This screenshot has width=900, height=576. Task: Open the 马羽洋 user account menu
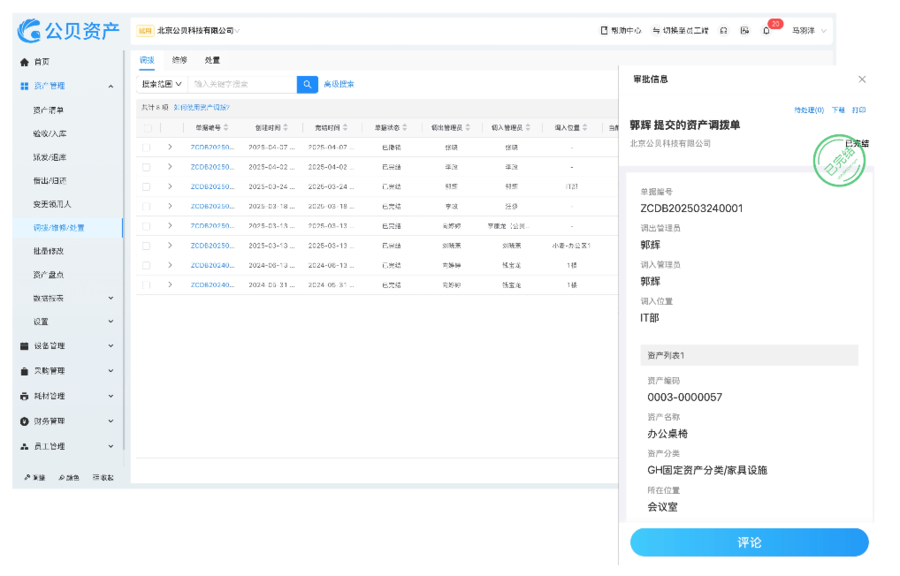coord(803,30)
